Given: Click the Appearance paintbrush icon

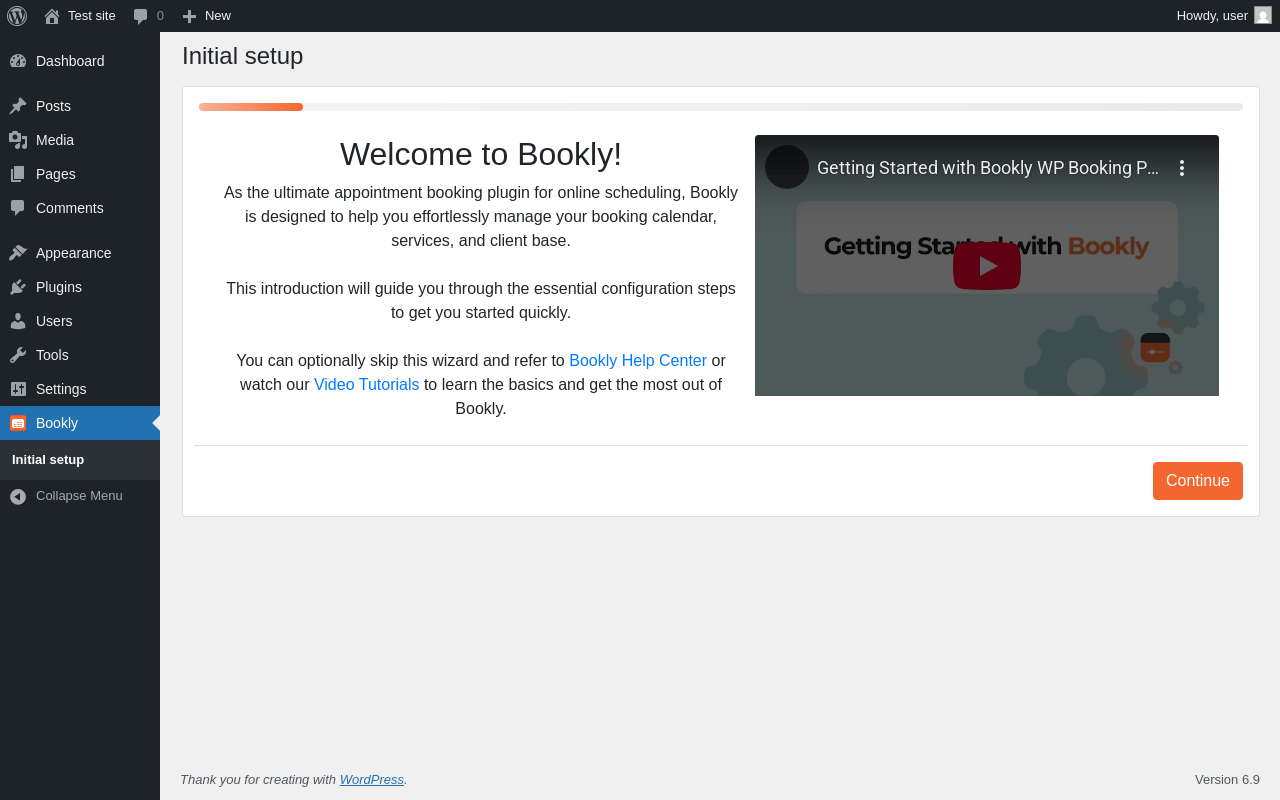Looking at the screenshot, I should 18,253.
